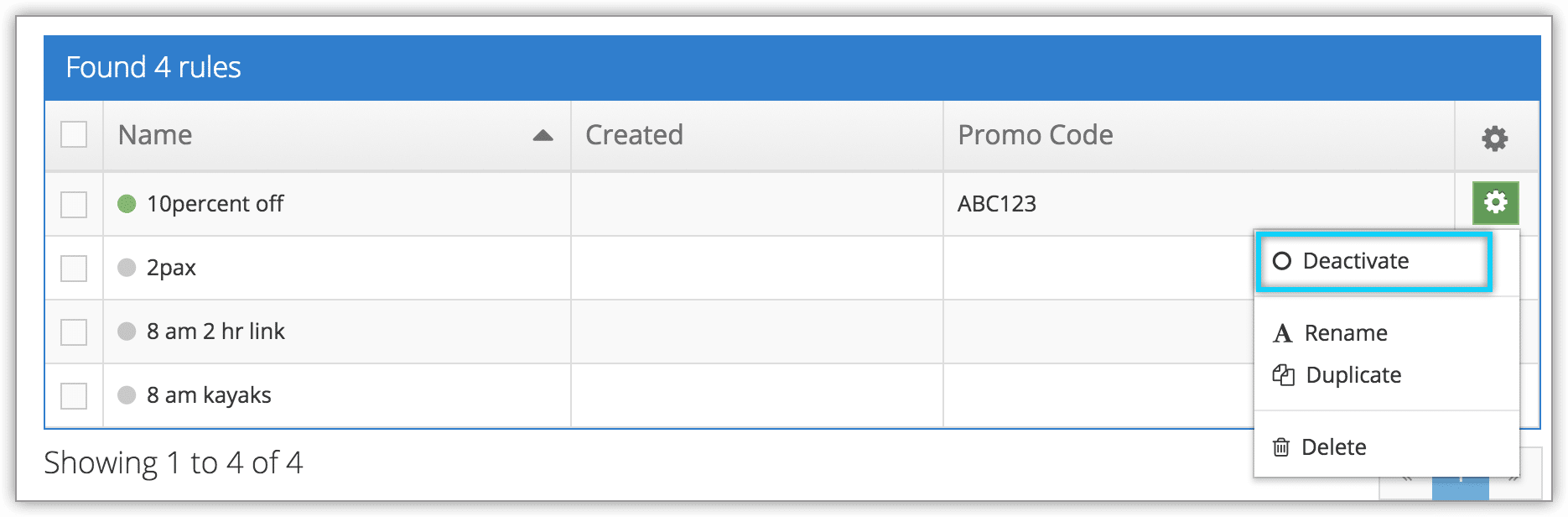Choose Deactivate from the context menu
1568x517 pixels.
coord(1373,262)
